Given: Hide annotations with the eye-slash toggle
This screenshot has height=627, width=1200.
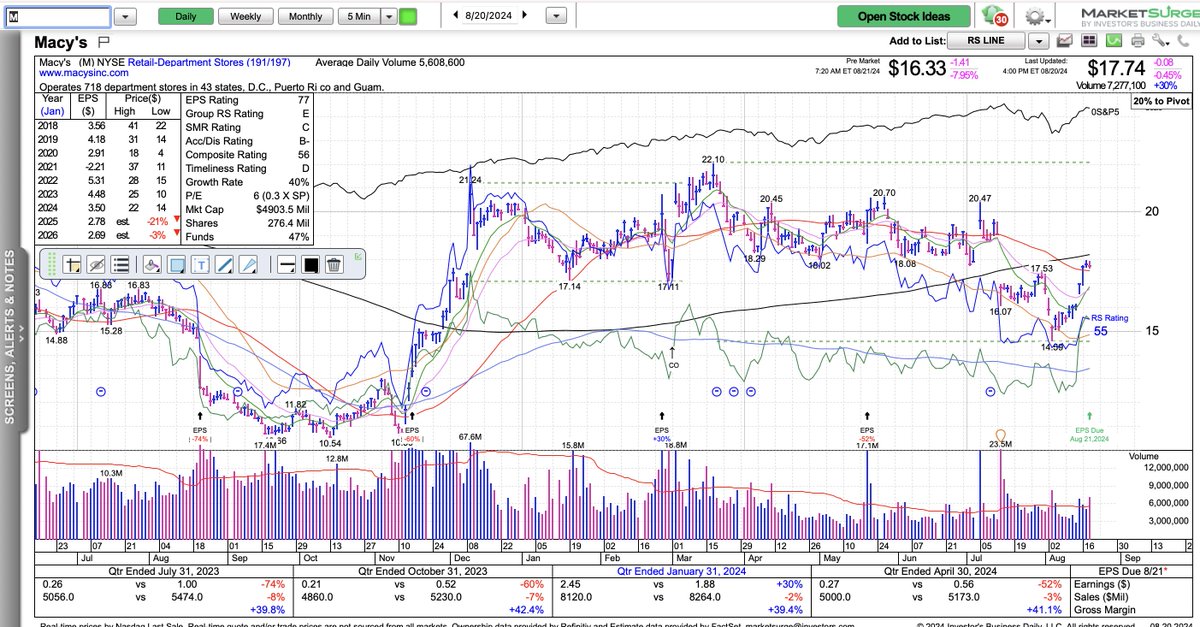Looking at the screenshot, I should pos(95,265).
